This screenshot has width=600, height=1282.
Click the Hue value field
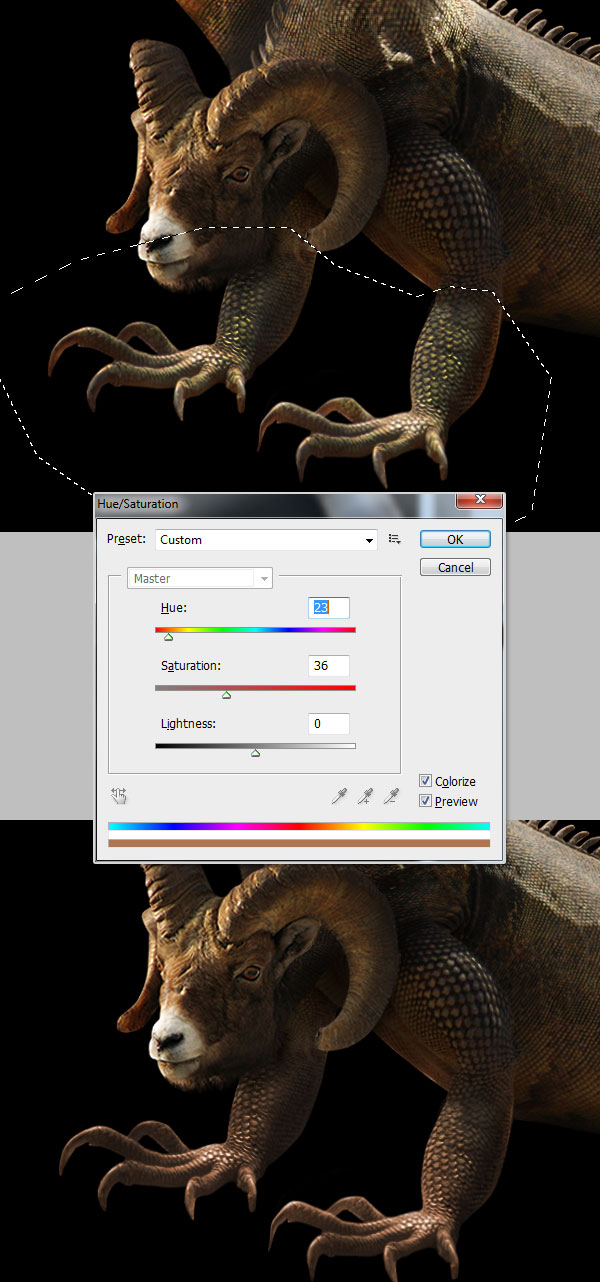pyautogui.click(x=329, y=607)
